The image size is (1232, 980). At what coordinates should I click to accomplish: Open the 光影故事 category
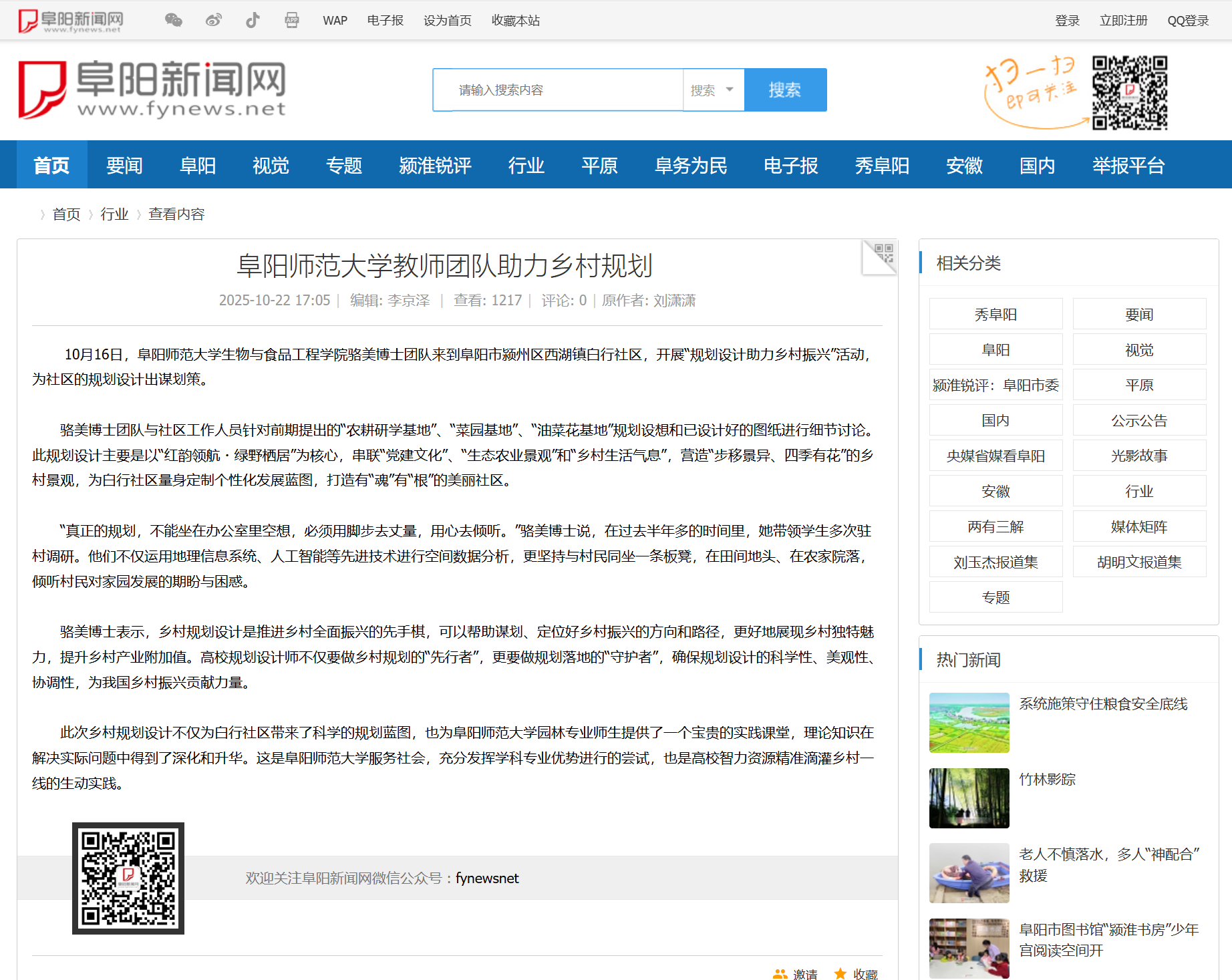pyautogui.click(x=1139, y=456)
